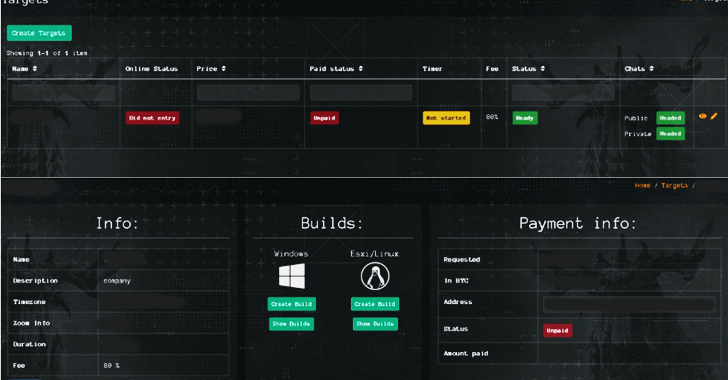
Task: Click the Public chat Readed badge
Action: [x=670, y=118]
